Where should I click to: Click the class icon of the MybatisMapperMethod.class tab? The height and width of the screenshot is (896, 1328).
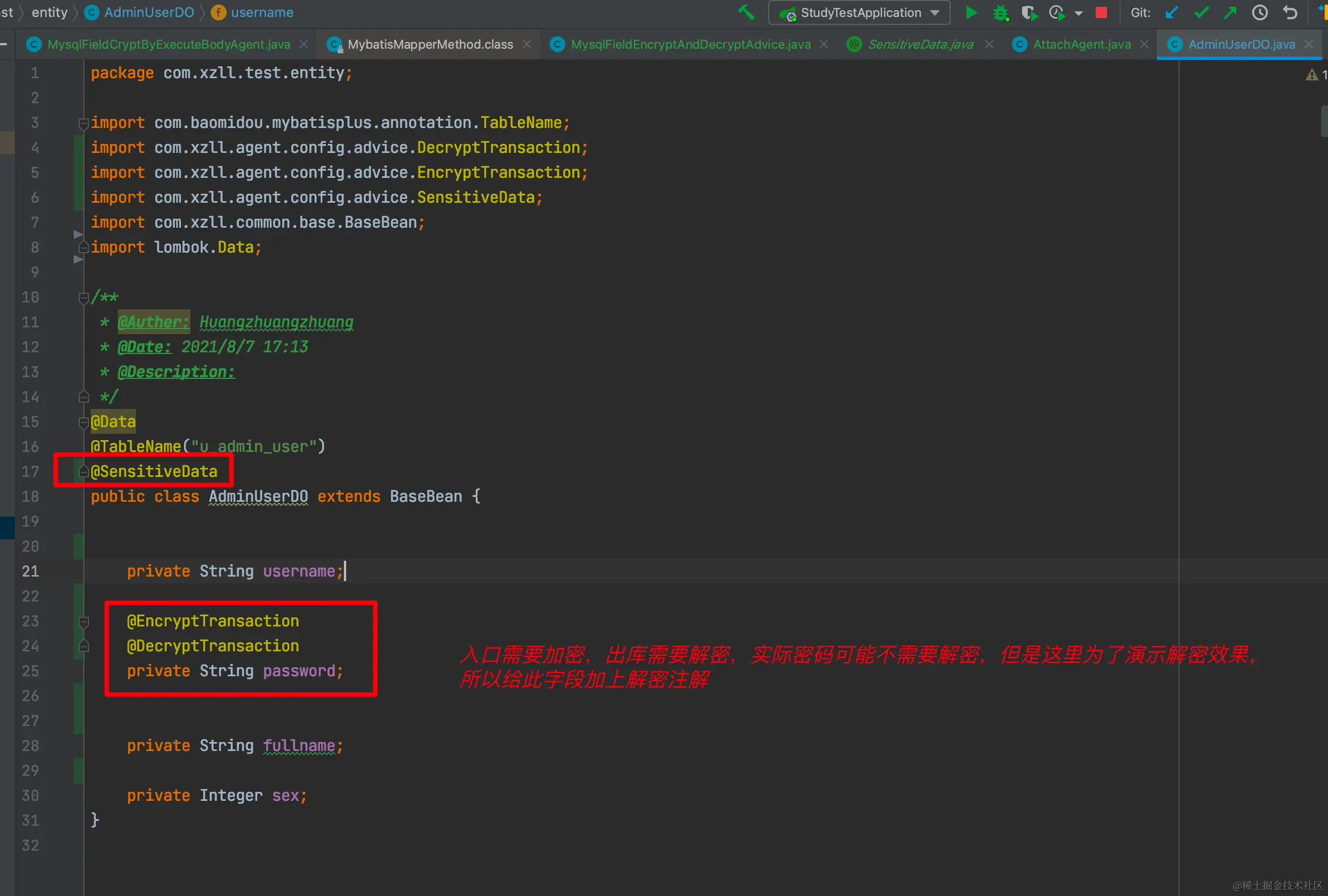(334, 45)
